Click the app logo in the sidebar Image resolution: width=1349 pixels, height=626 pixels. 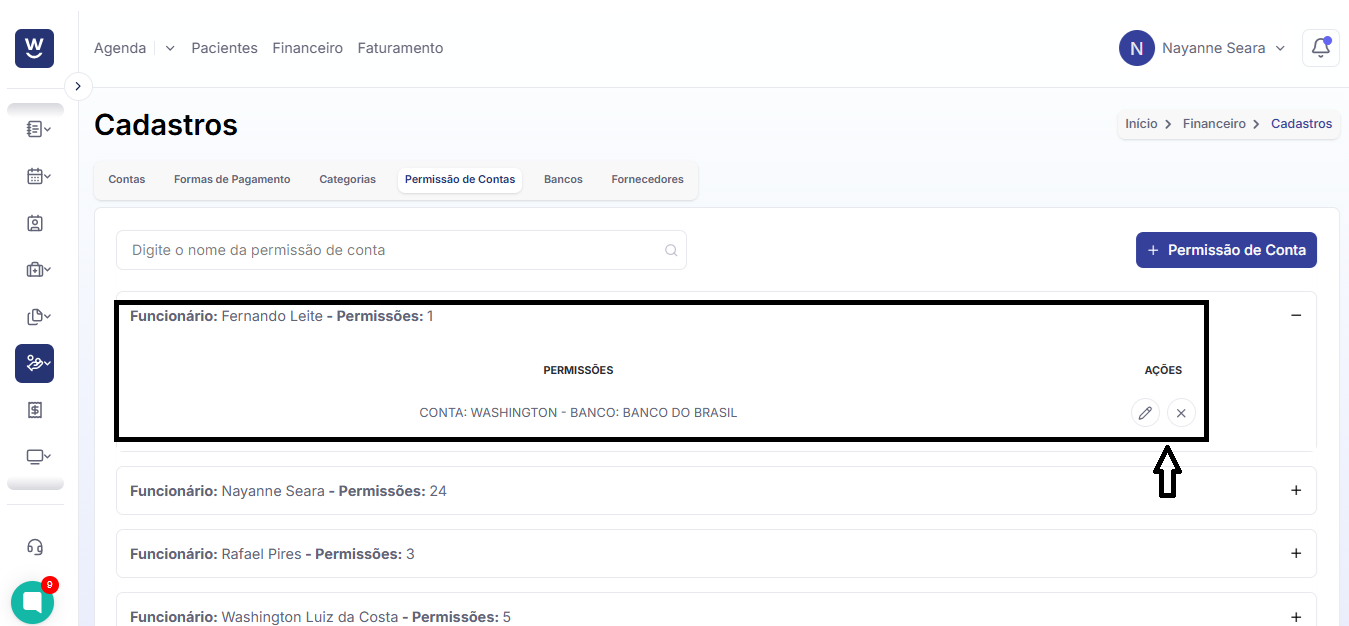[x=34, y=48]
